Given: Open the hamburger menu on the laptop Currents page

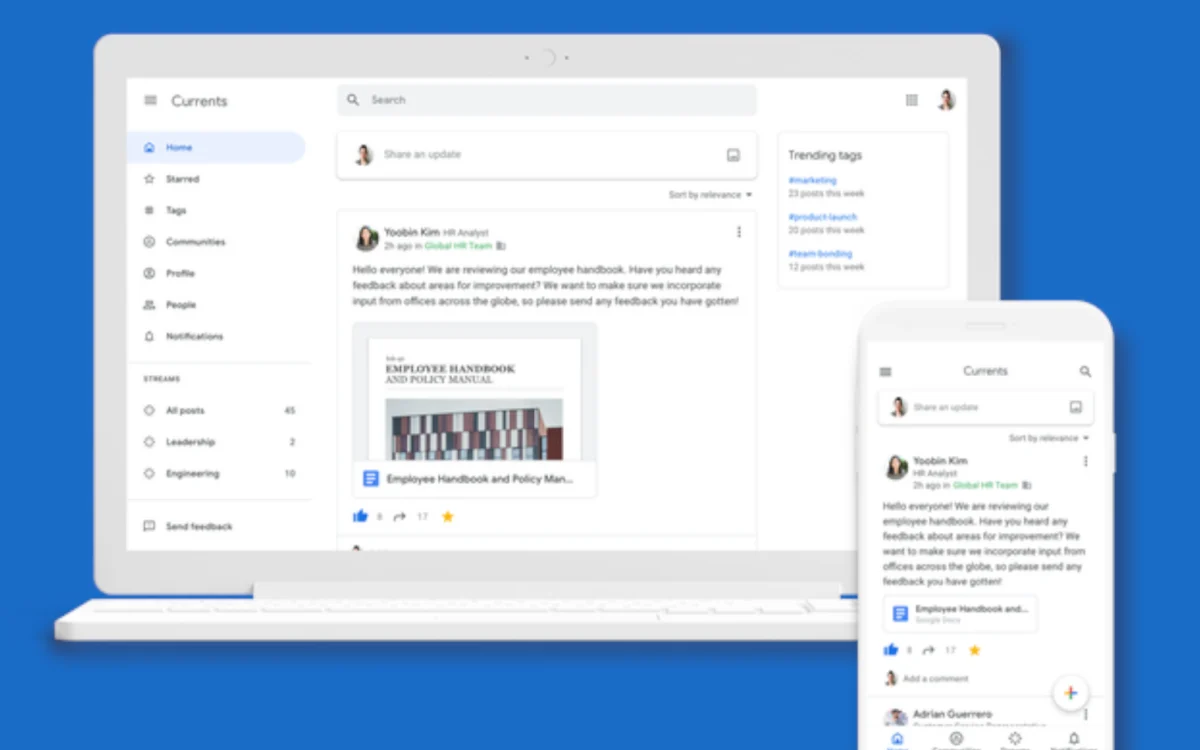Looking at the screenshot, I should [x=151, y=100].
